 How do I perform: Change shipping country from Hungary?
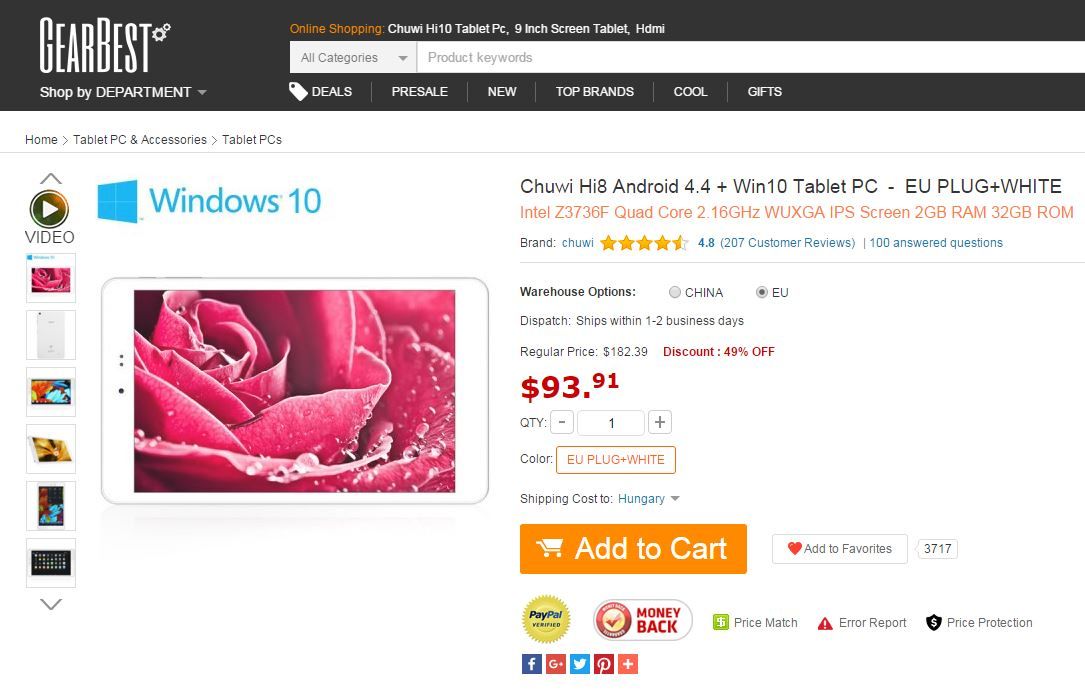648,499
